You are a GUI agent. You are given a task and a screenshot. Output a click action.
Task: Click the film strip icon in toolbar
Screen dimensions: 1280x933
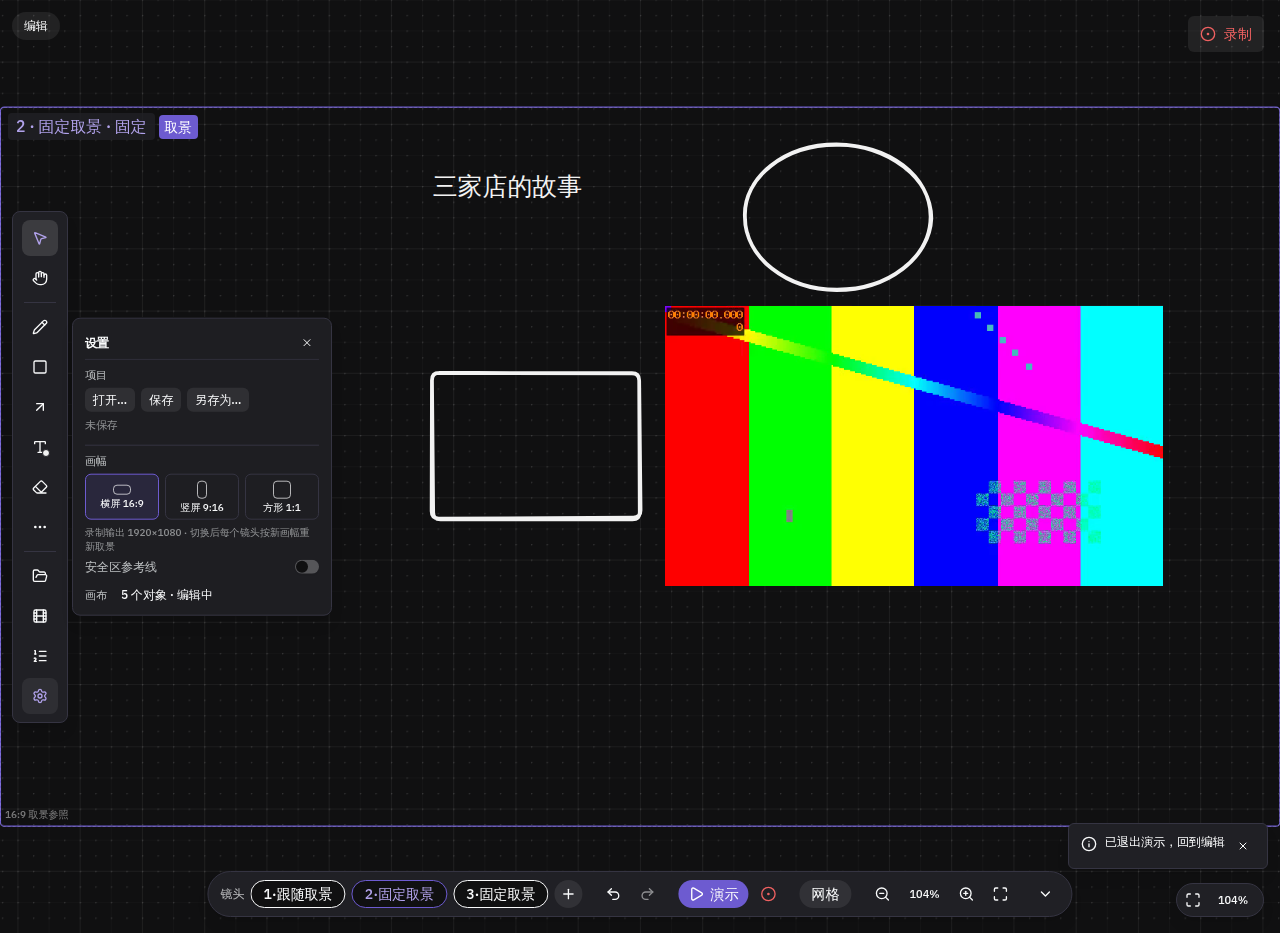click(x=40, y=616)
